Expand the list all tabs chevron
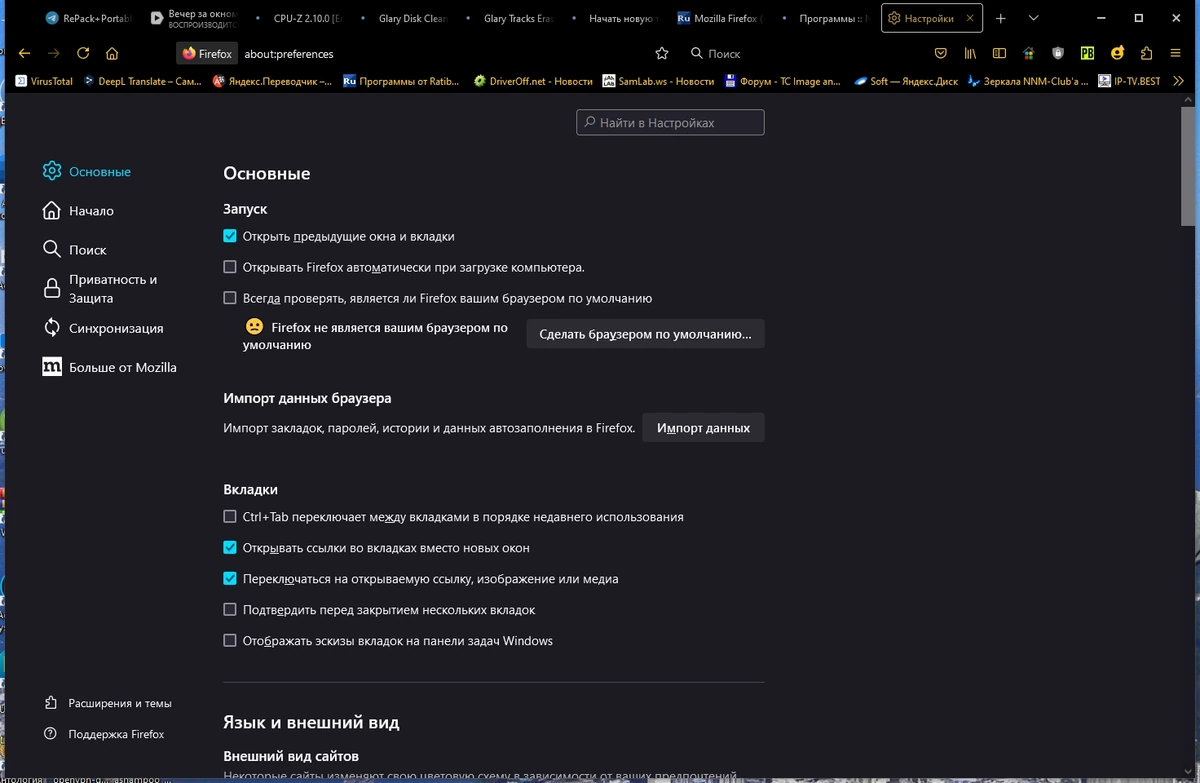 point(1033,18)
